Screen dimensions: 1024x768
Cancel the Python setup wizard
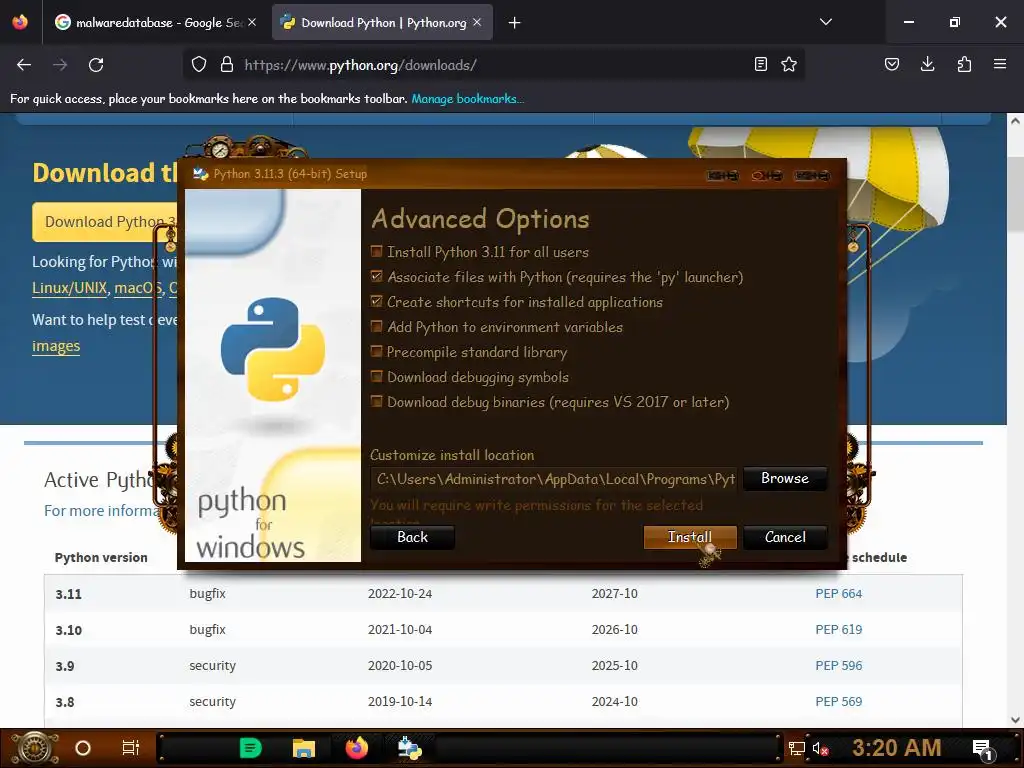coord(785,537)
